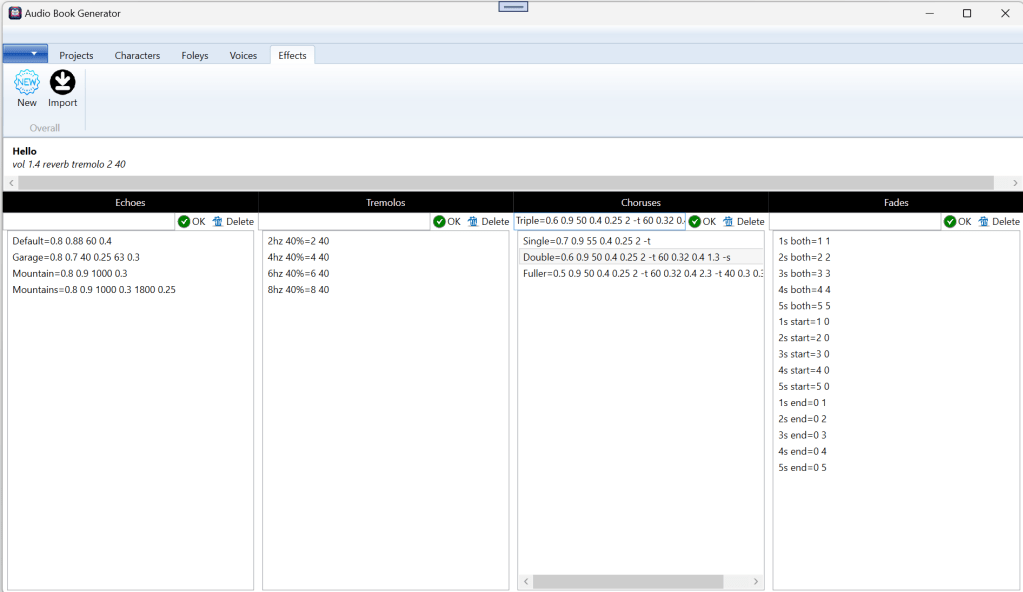The height and width of the screenshot is (592, 1023).
Task: Switch to the Projects tab
Action: (x=76, y=55)
